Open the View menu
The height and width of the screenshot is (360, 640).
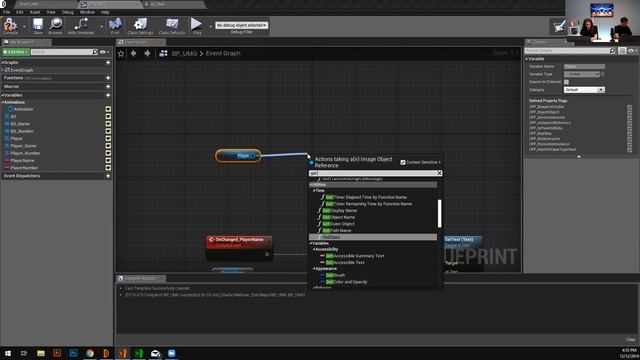pos(51,12)
